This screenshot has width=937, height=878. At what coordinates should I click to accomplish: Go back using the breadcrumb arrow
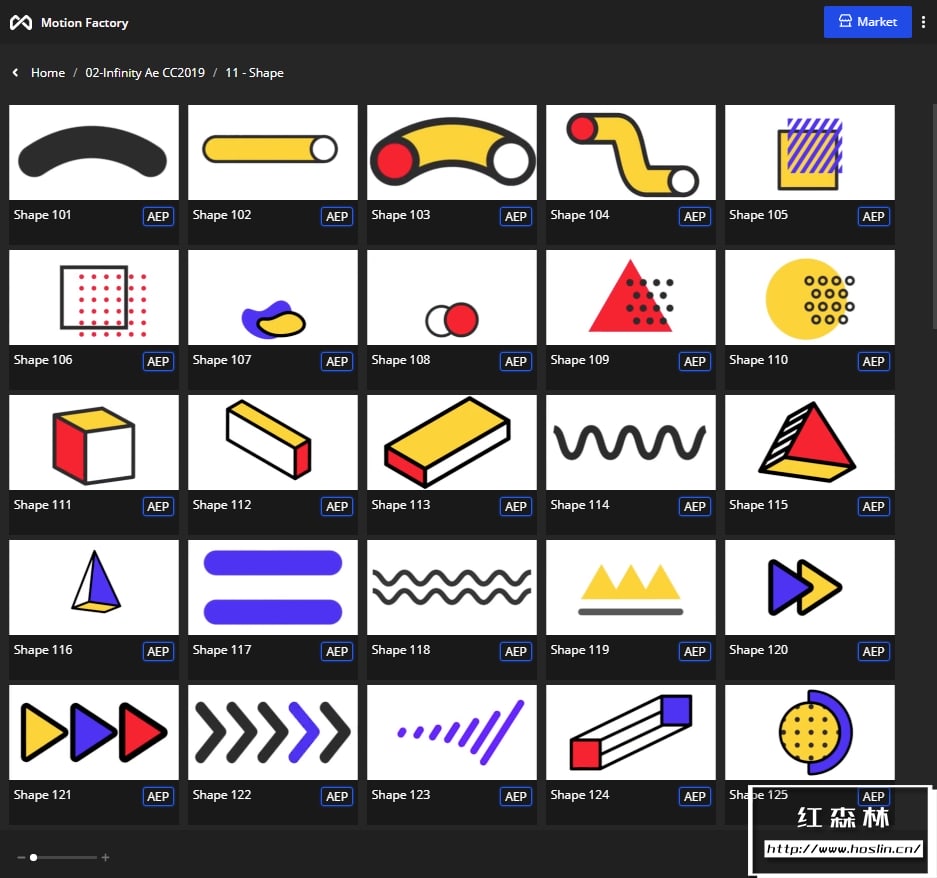(16, 73)
